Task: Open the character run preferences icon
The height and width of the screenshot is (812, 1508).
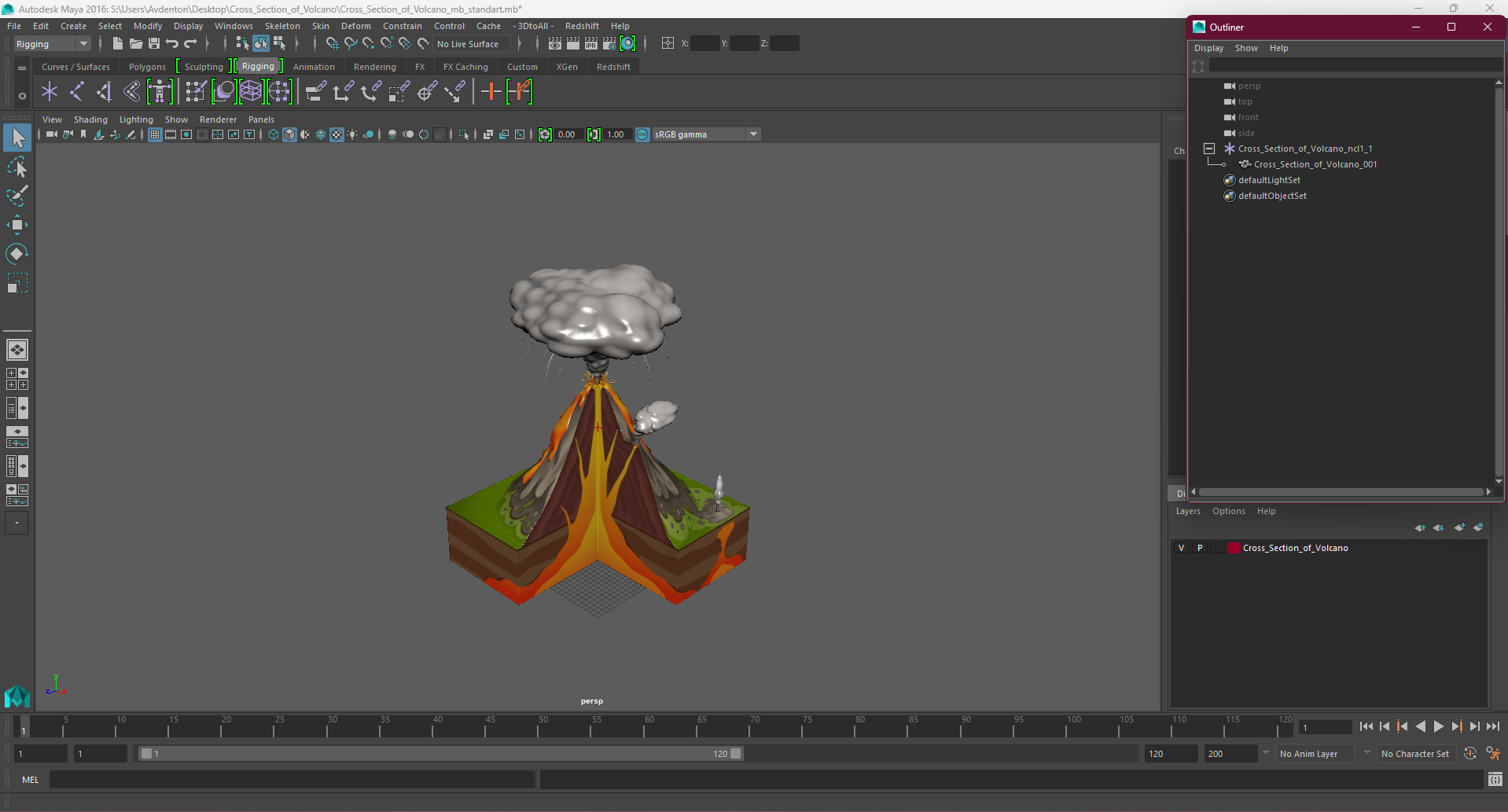Action: [1493, 754]
